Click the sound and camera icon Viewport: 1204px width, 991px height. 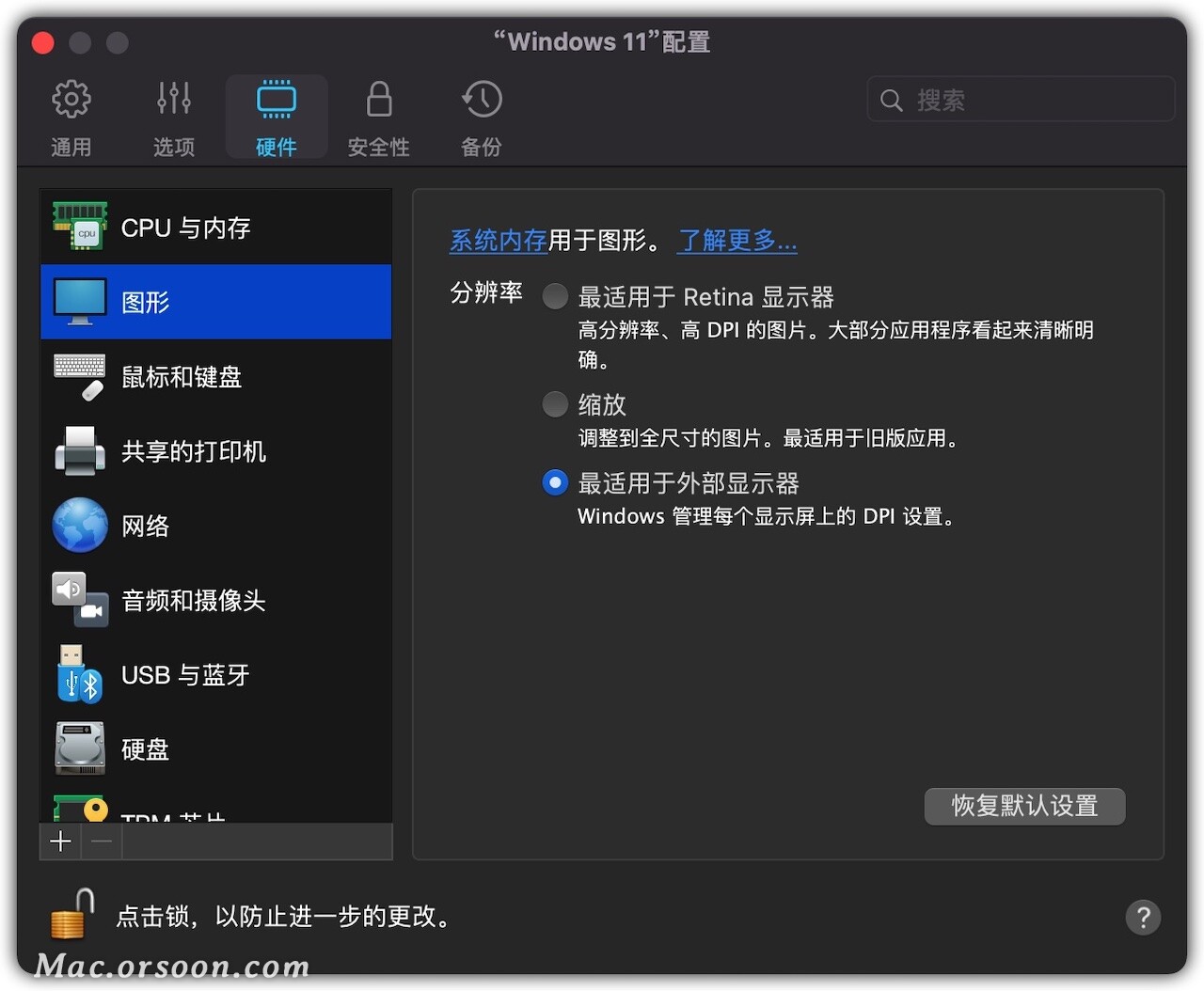tap(80, 600)
